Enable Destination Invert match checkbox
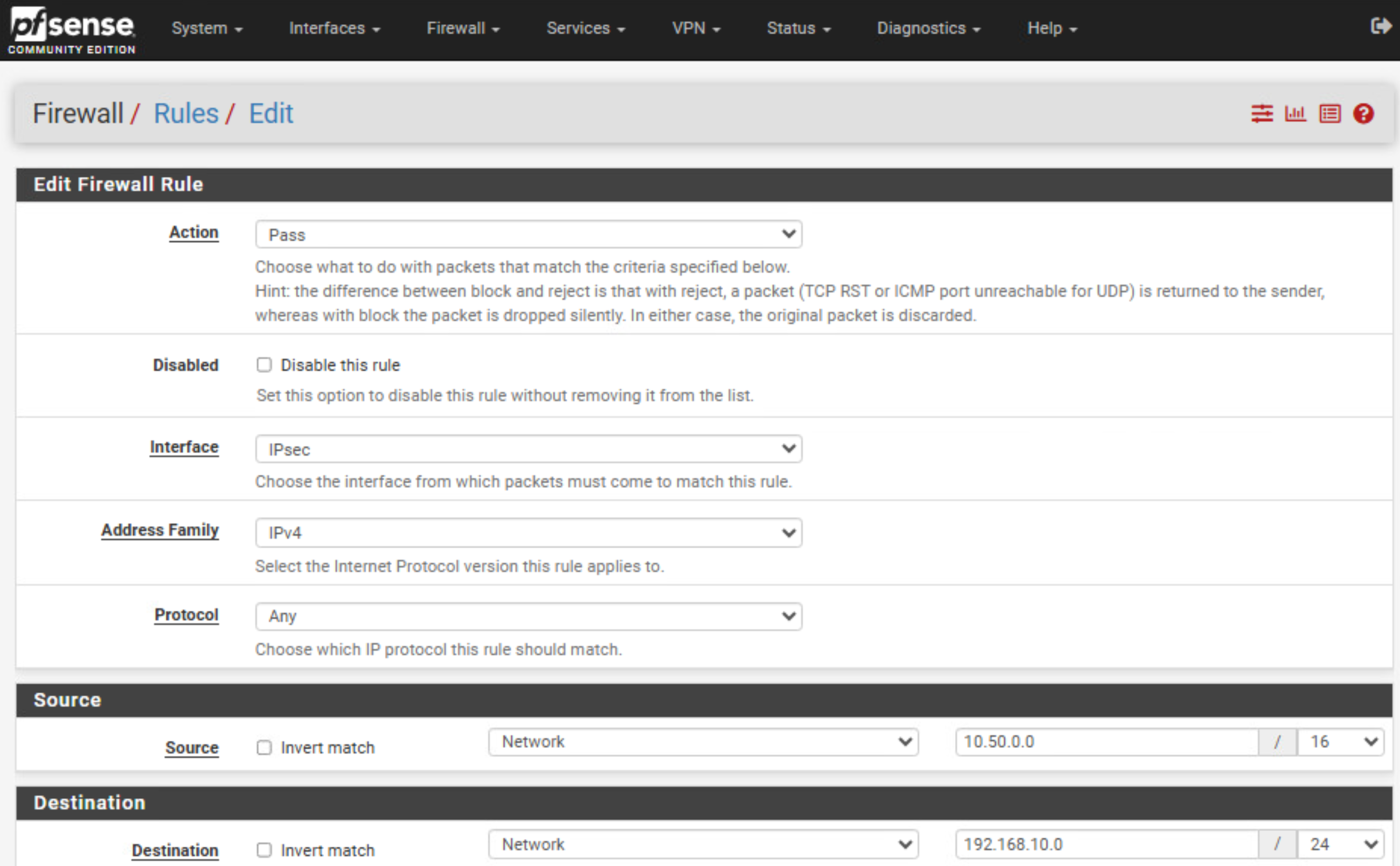Screen dimensions: 1400x866 click(x=264, y=850)
